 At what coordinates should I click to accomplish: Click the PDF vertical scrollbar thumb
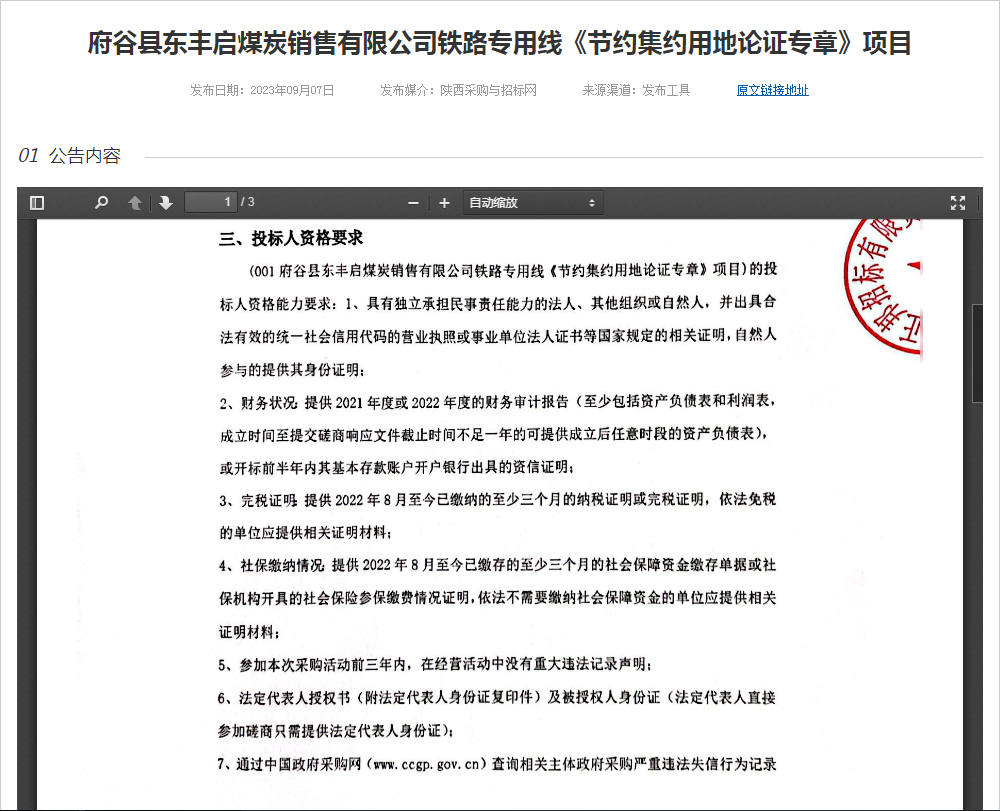(x=977, y=353)
